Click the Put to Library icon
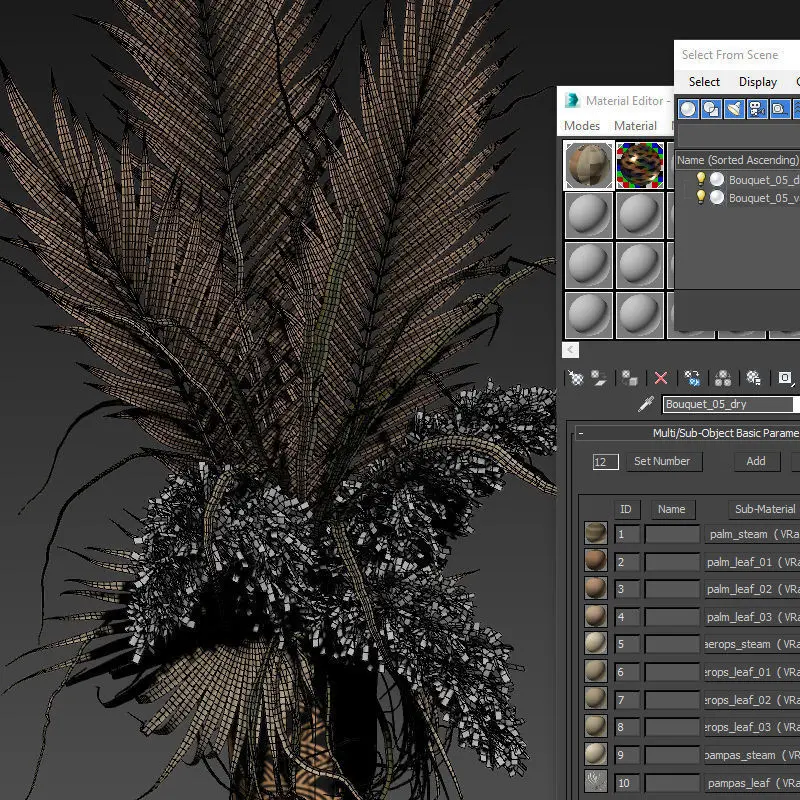 [753, 378]
